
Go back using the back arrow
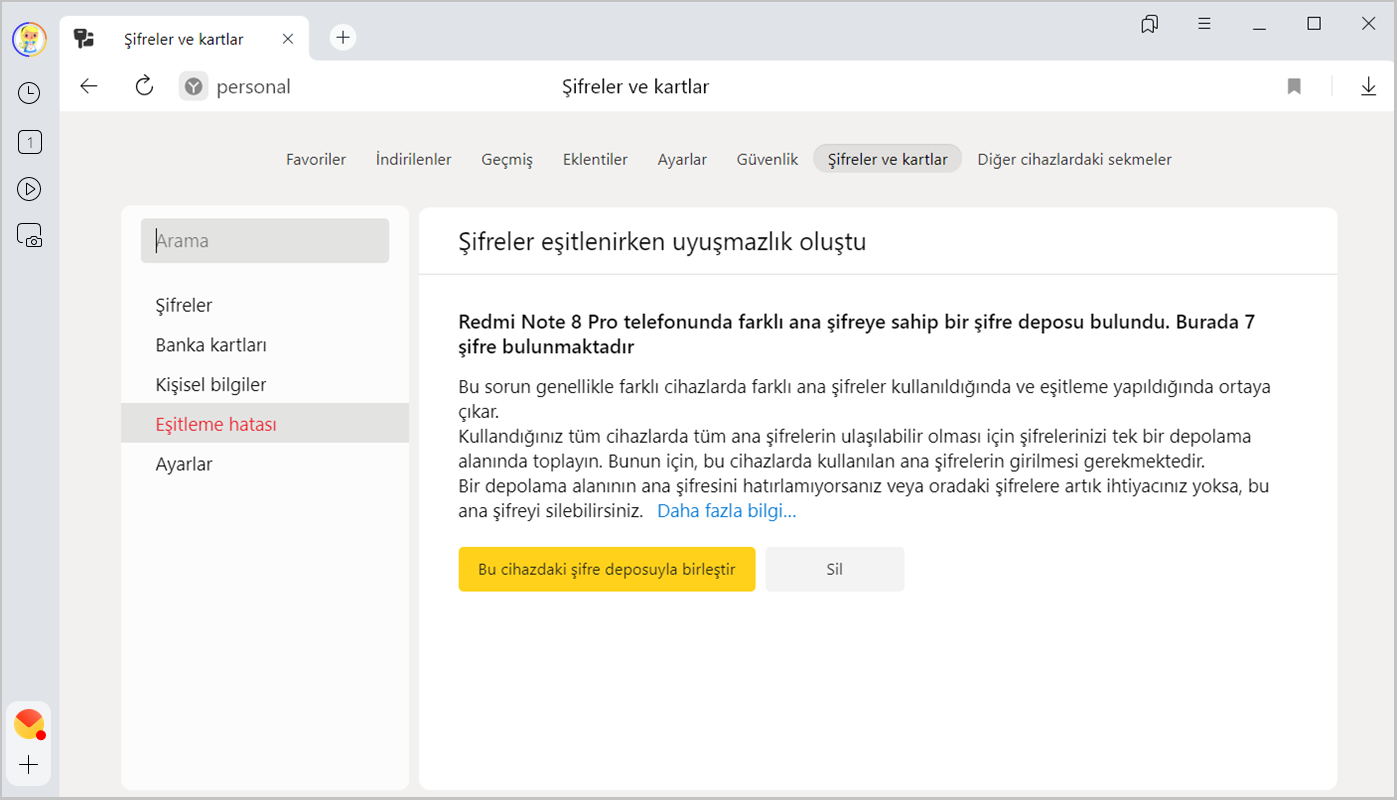[89, 86]
